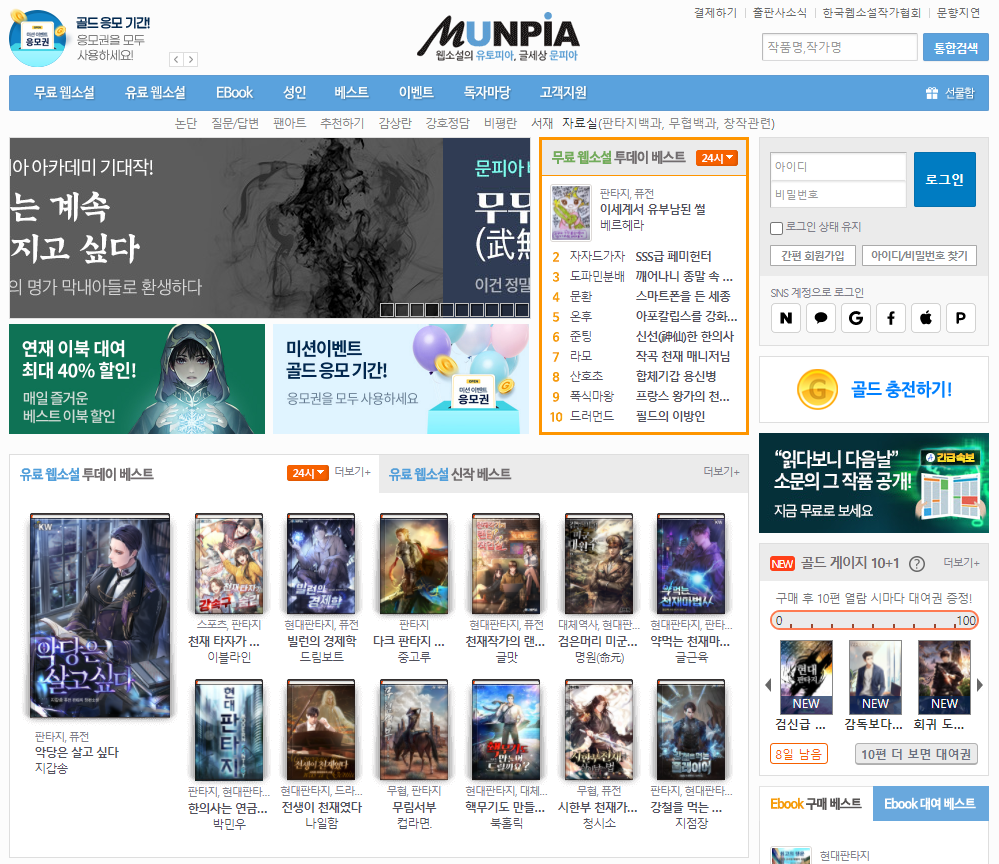999x864 pixels.
Task: Open the 이벤트 menu
Action: 416,93
